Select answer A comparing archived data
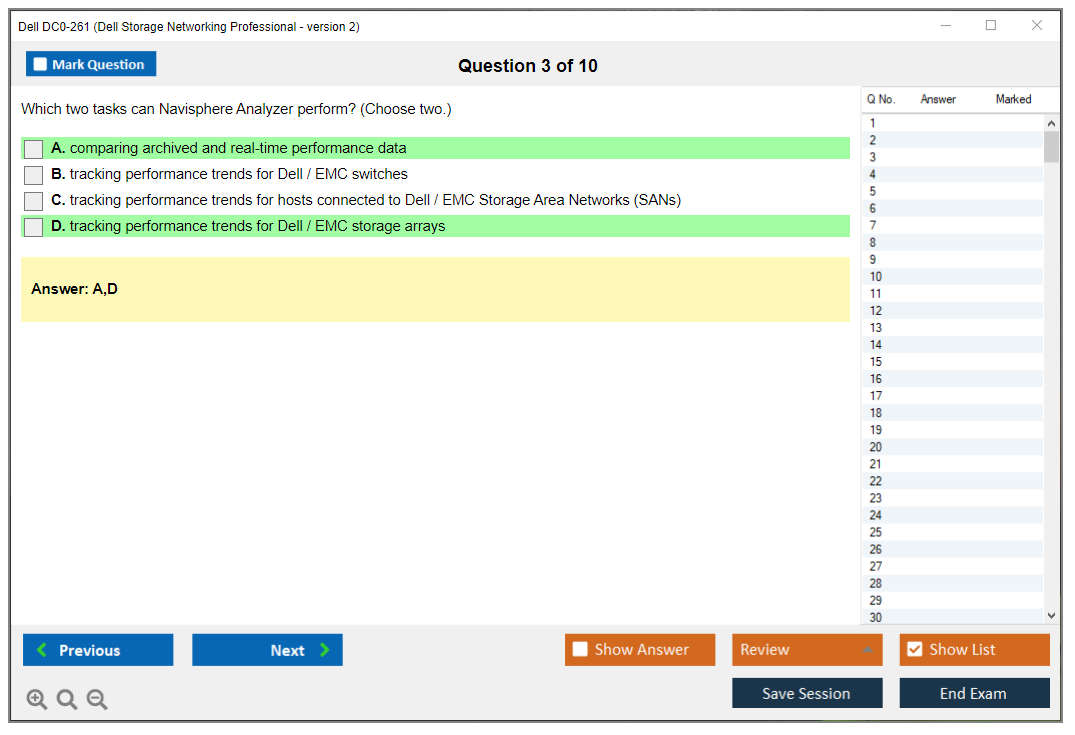 [x=34, y=149]
